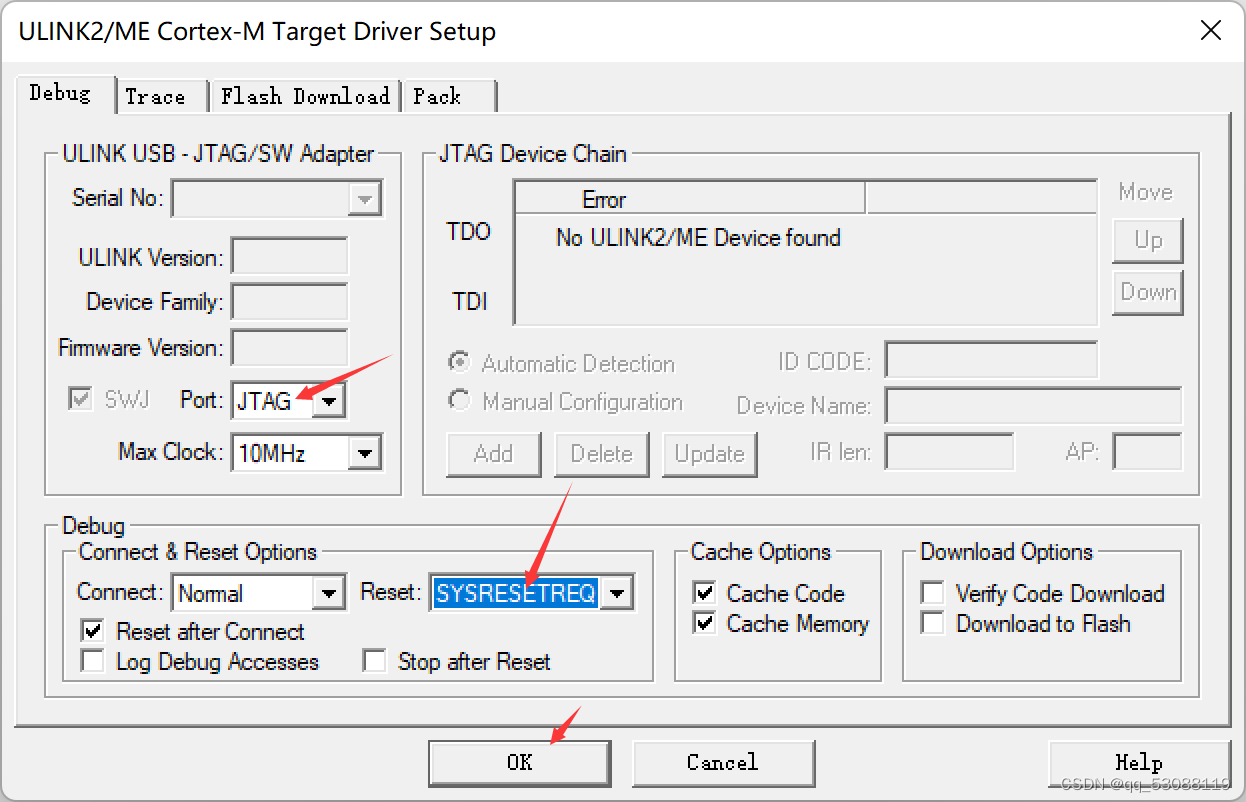The image size is (1246, 802).
Task: Switch to the Debug tab
Action: (x=62, y=94)
